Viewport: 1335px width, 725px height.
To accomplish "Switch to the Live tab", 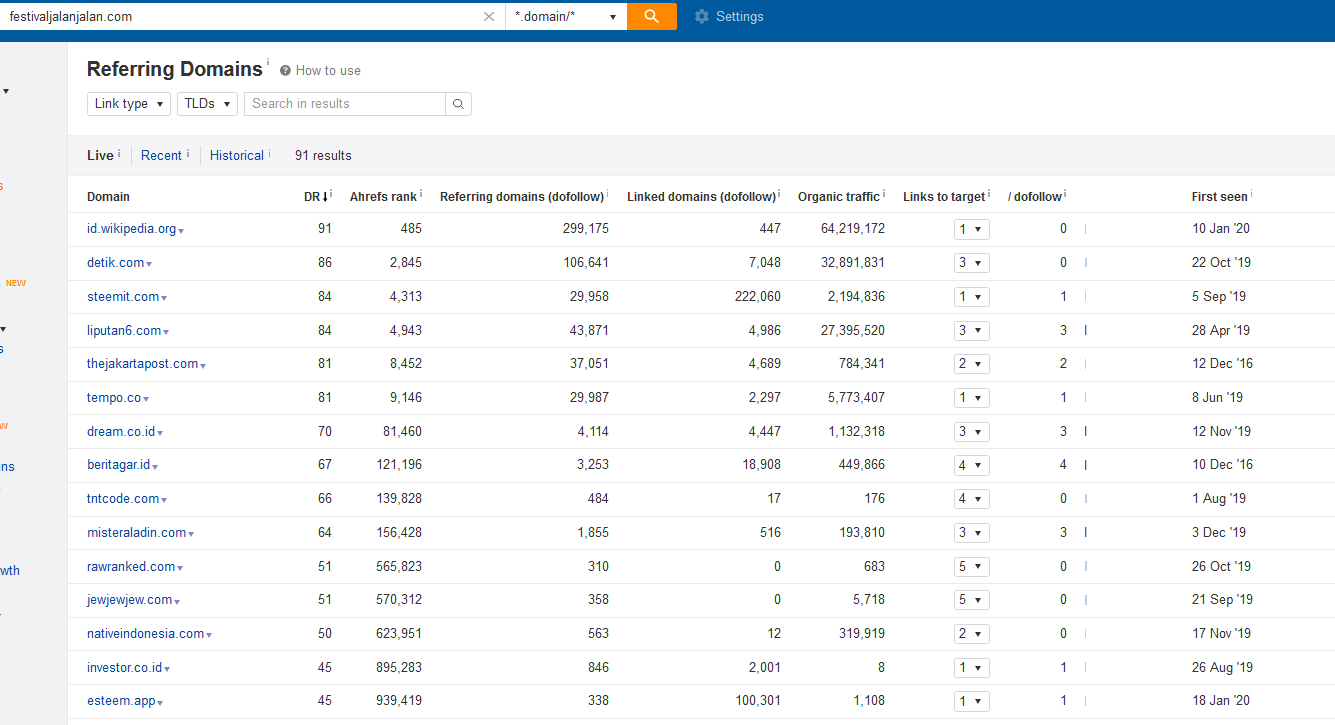I will click(100, 156).
